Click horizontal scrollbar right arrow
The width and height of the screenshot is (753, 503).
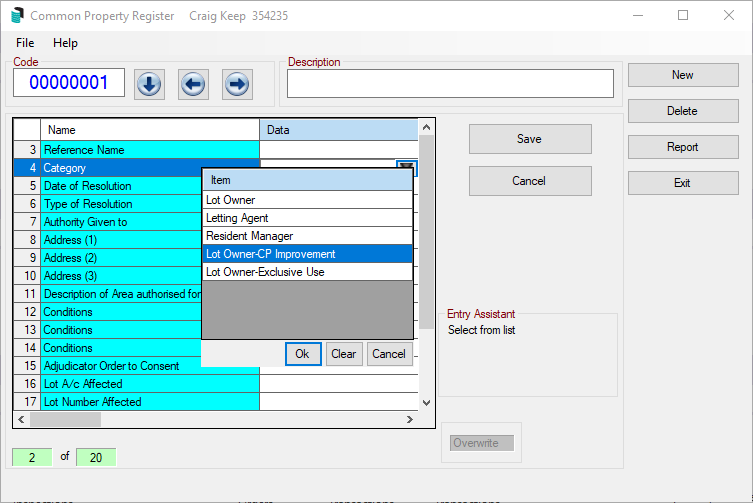(410, 419)
